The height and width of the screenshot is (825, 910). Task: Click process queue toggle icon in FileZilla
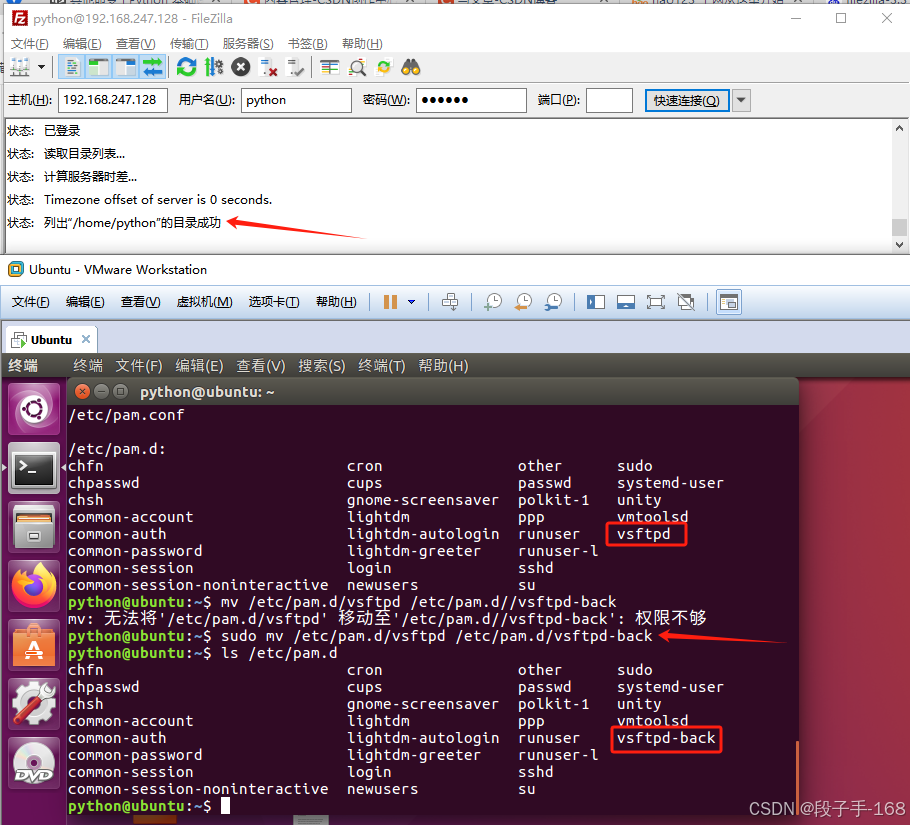tap(213, 67)
